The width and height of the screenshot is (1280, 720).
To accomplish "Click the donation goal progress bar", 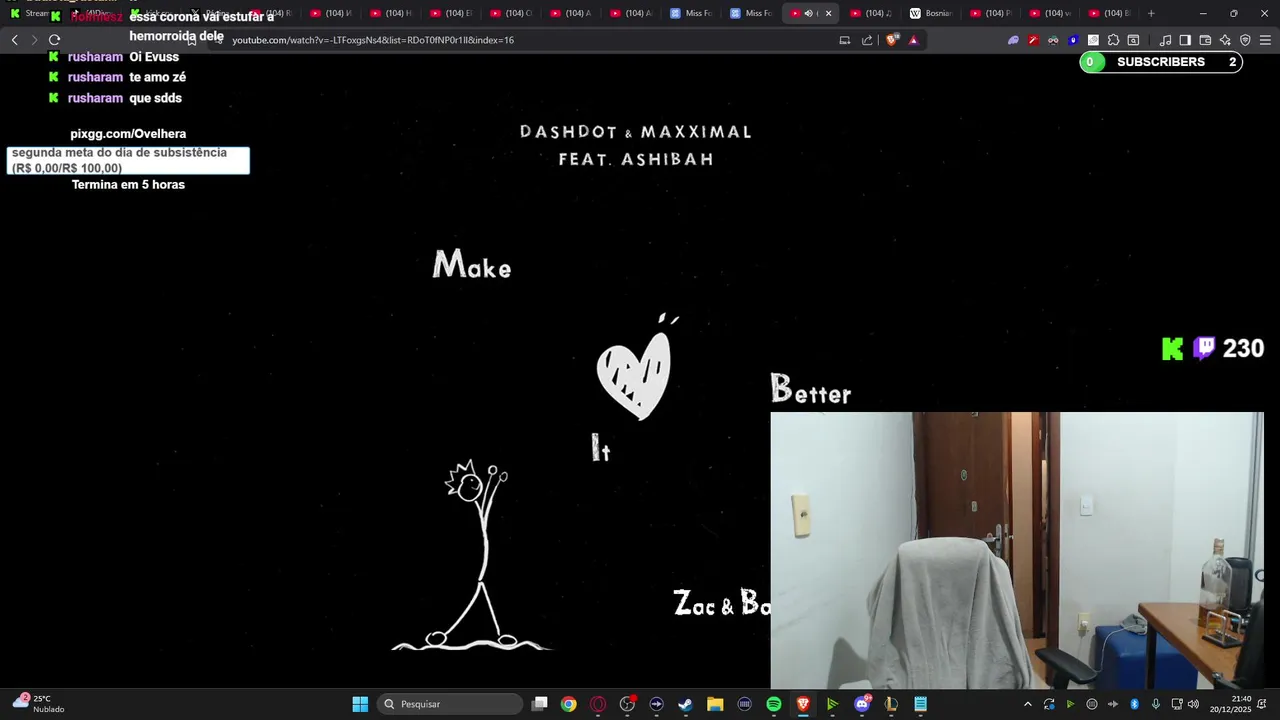I will coord(128,160).
